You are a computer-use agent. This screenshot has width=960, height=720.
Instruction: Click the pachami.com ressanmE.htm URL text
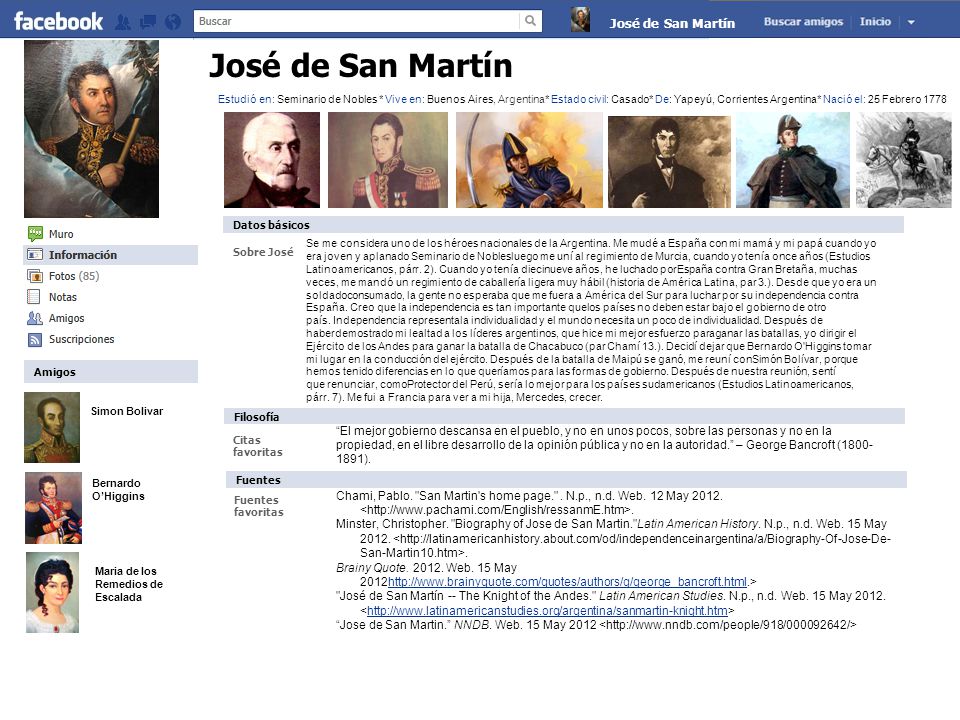[x=498, y=509]
